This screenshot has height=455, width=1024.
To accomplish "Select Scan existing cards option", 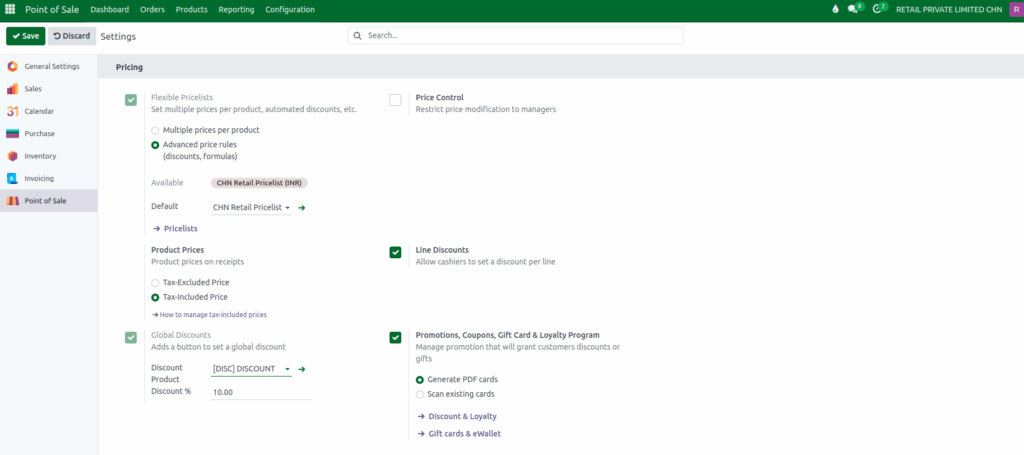I will (420, 394).
